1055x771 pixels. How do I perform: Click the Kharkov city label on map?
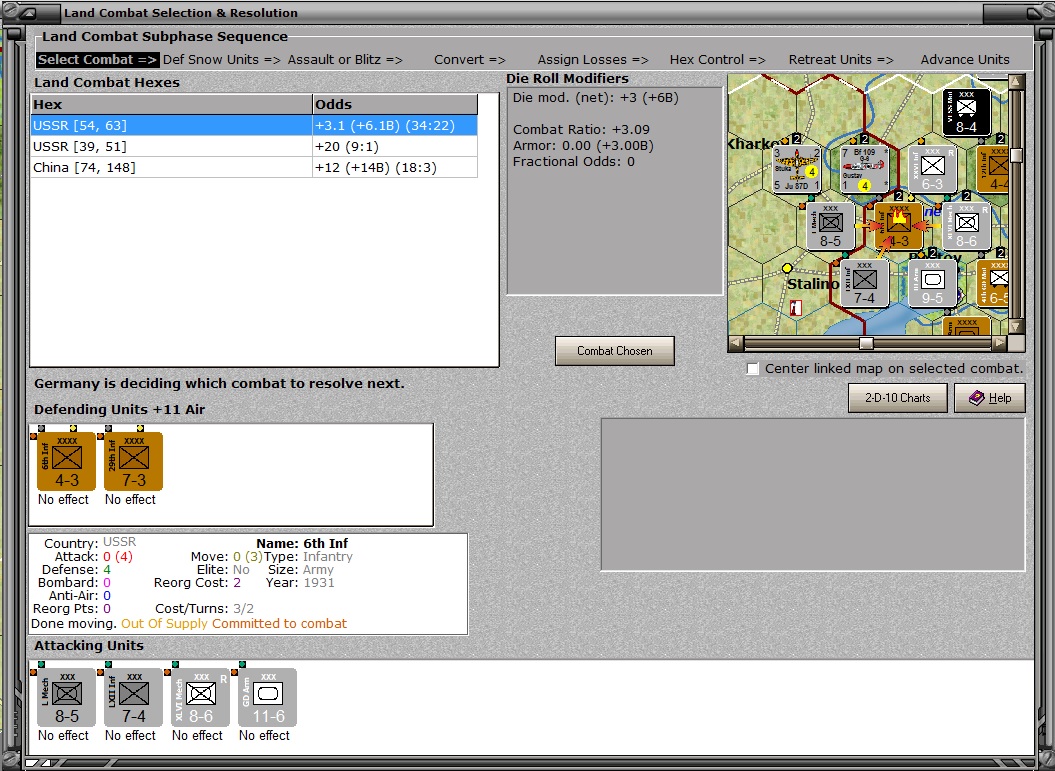(754, 144)
